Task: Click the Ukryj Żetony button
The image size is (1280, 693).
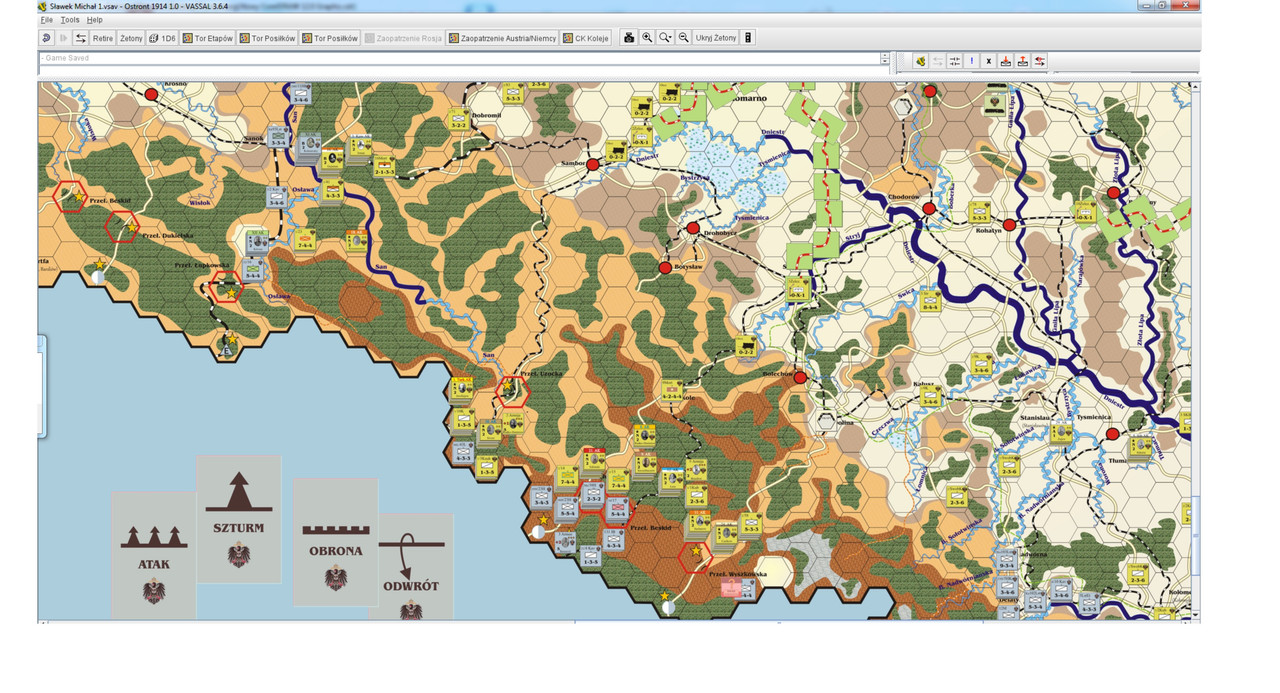Action: (x=715, y=38)
